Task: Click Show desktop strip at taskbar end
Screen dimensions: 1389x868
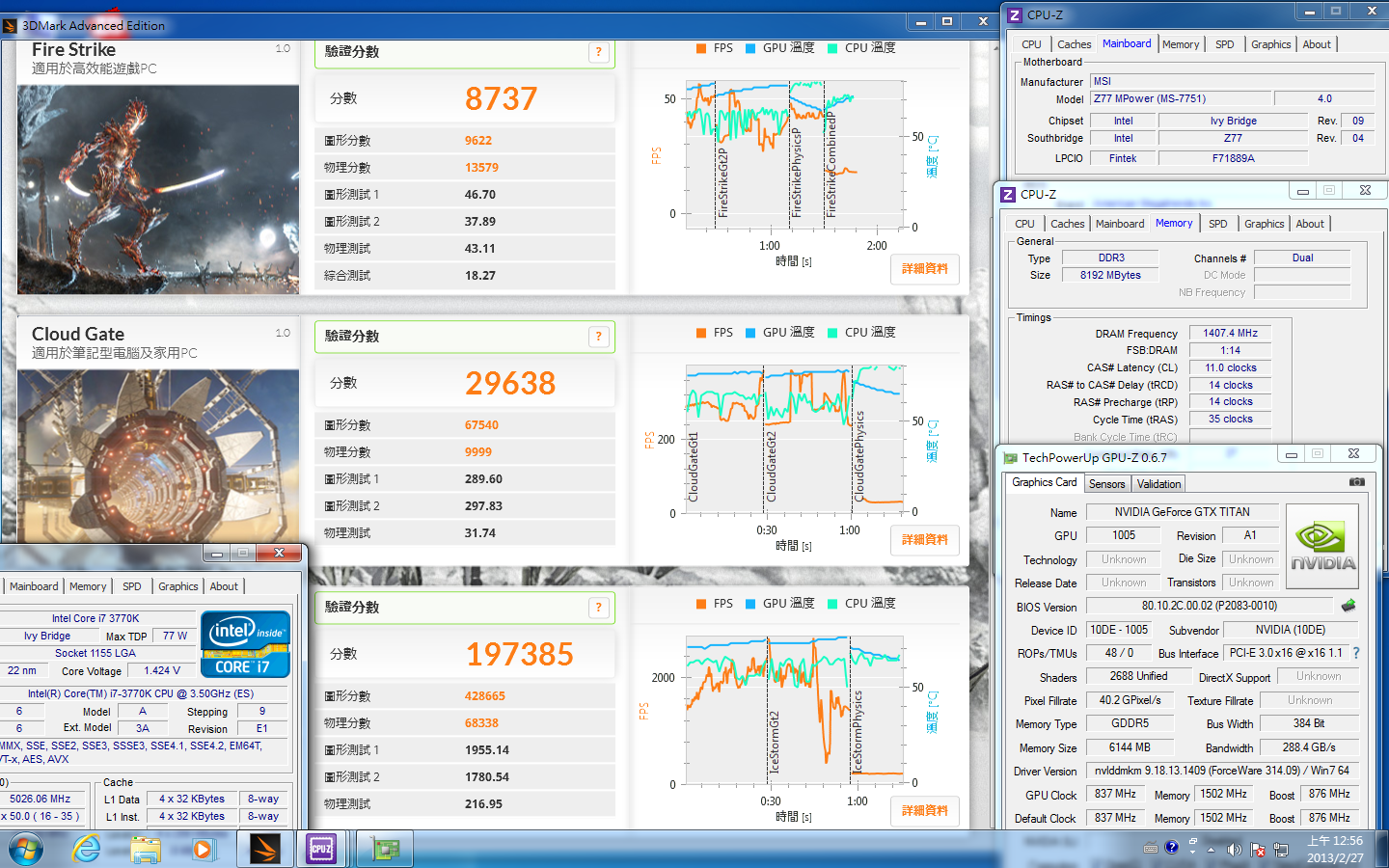Action: (1382, 849)
